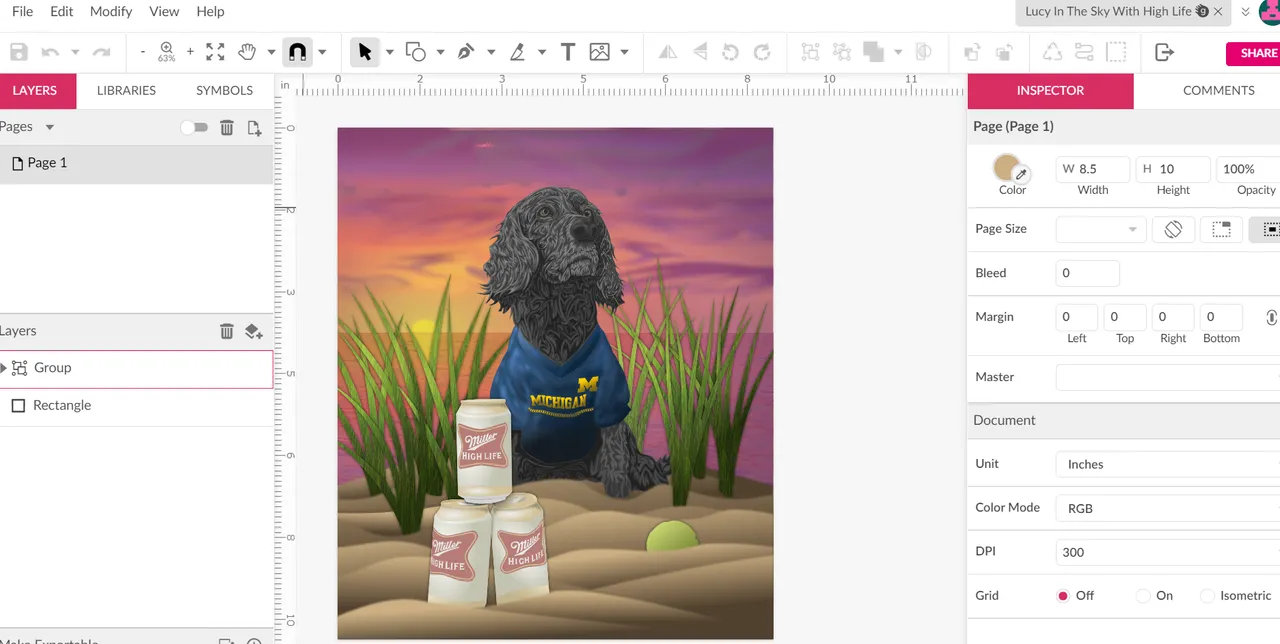The image size is (1280, 644).
Task: Zoom in with the plus icon
Action: pos(190,52)
